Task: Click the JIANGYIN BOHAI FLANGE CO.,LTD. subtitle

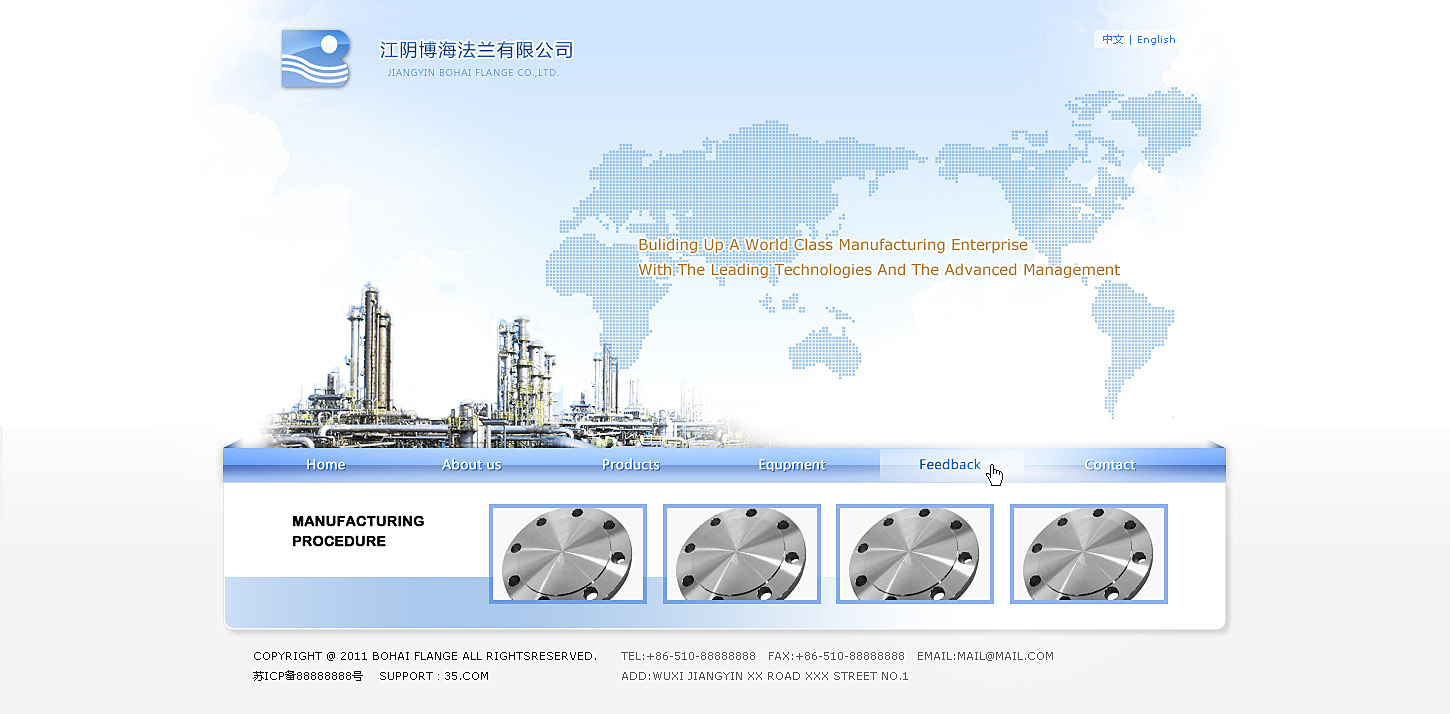Action: click(x=473, y=73)
